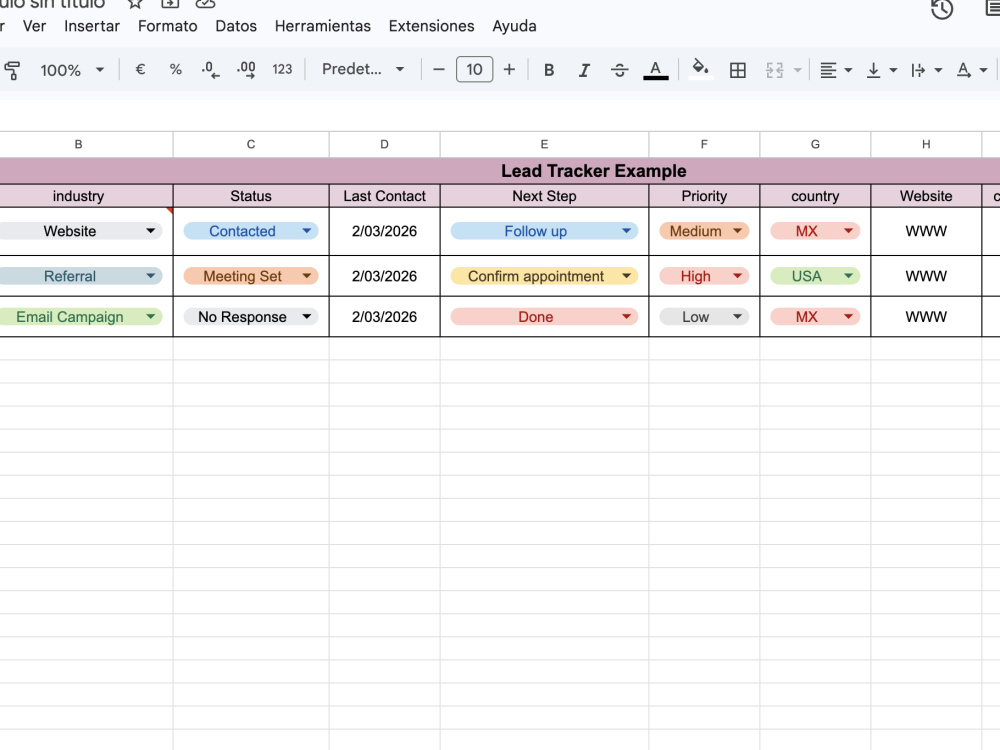This screenshot has width=1000, height=750.
Task: Click horizontal align icon
Action: 828,70
